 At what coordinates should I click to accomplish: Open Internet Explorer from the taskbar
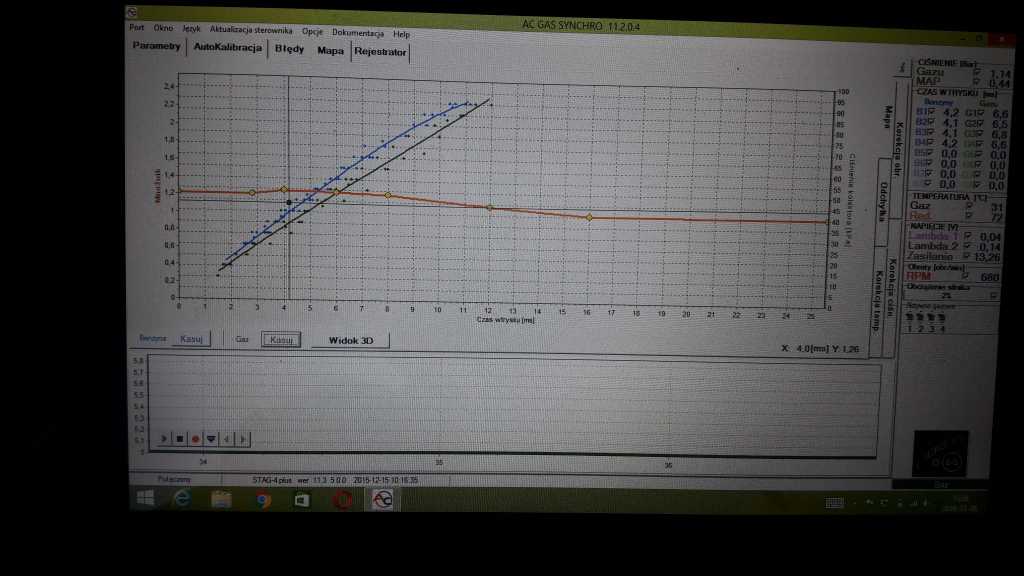(x=182, y=499)
